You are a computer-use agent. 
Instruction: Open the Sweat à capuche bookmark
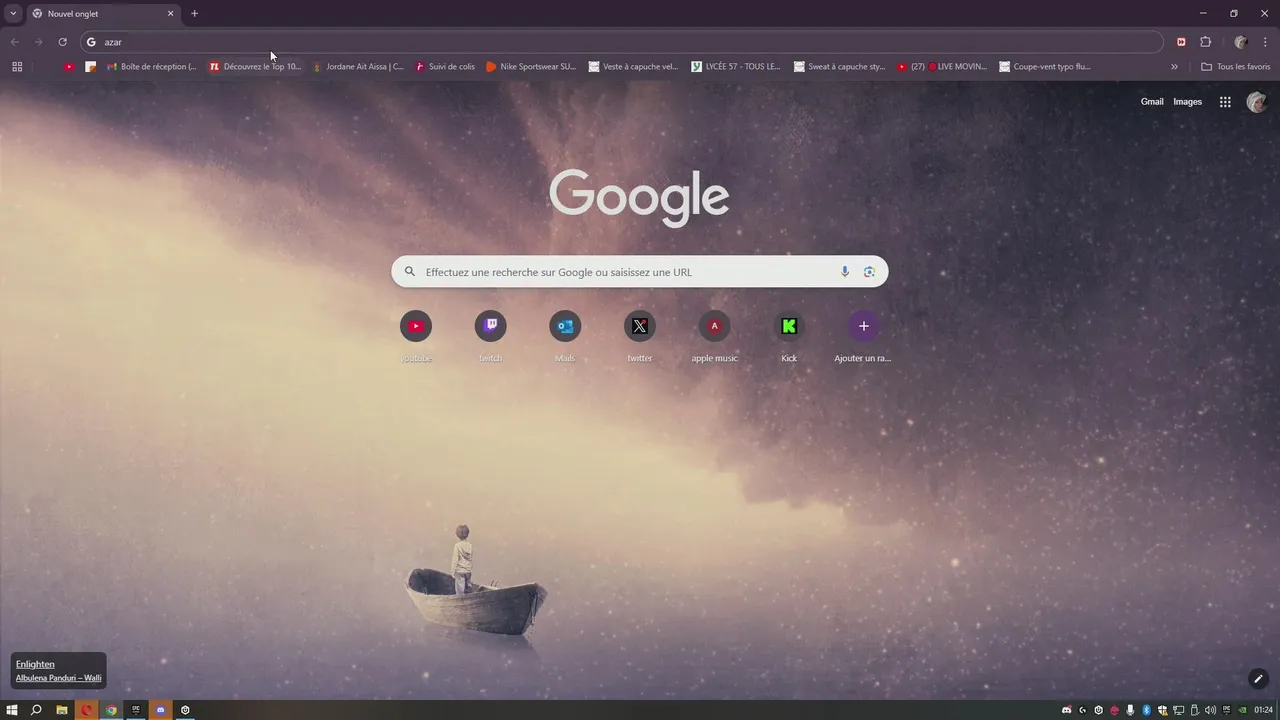840,67
